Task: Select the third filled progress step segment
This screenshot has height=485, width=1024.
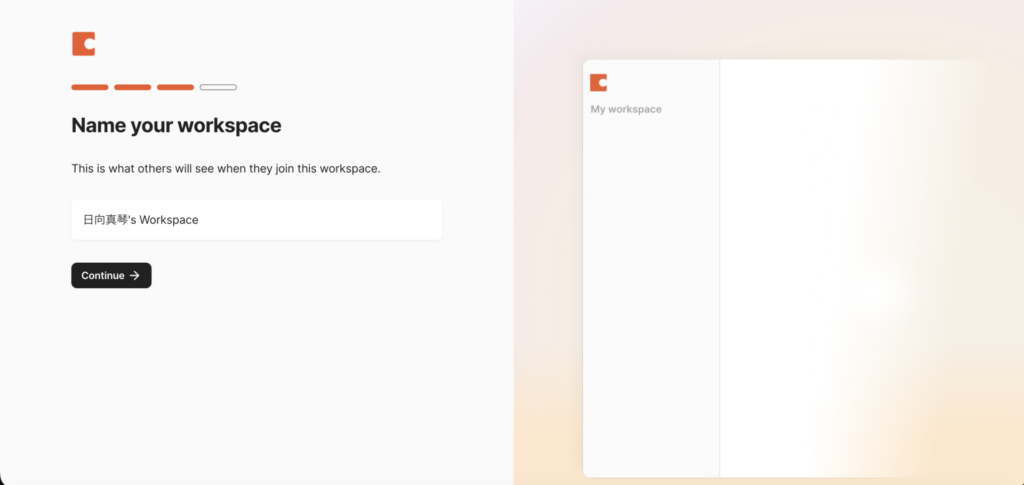Action: pos(175,87)
